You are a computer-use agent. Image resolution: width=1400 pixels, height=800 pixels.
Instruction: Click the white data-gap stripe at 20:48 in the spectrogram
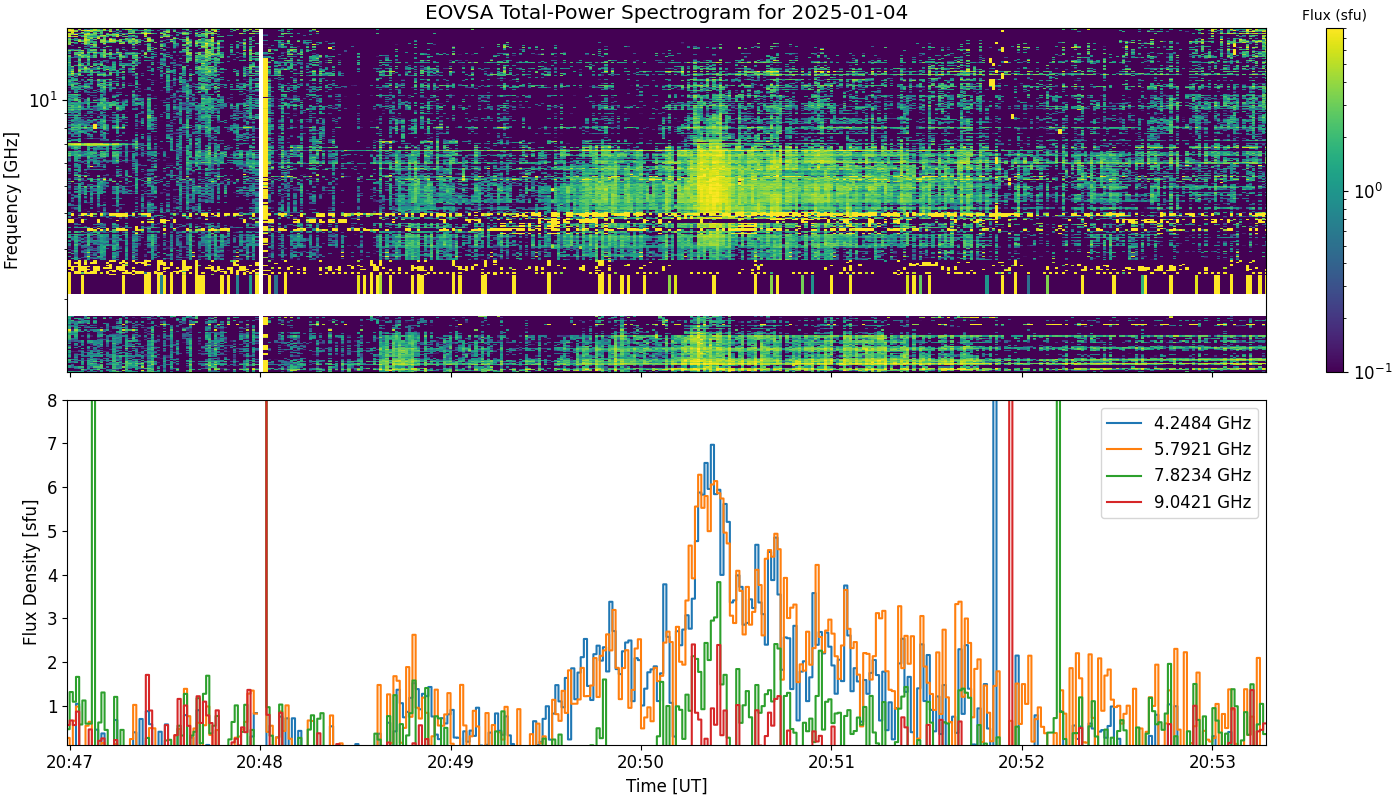[x=261, y=200]
